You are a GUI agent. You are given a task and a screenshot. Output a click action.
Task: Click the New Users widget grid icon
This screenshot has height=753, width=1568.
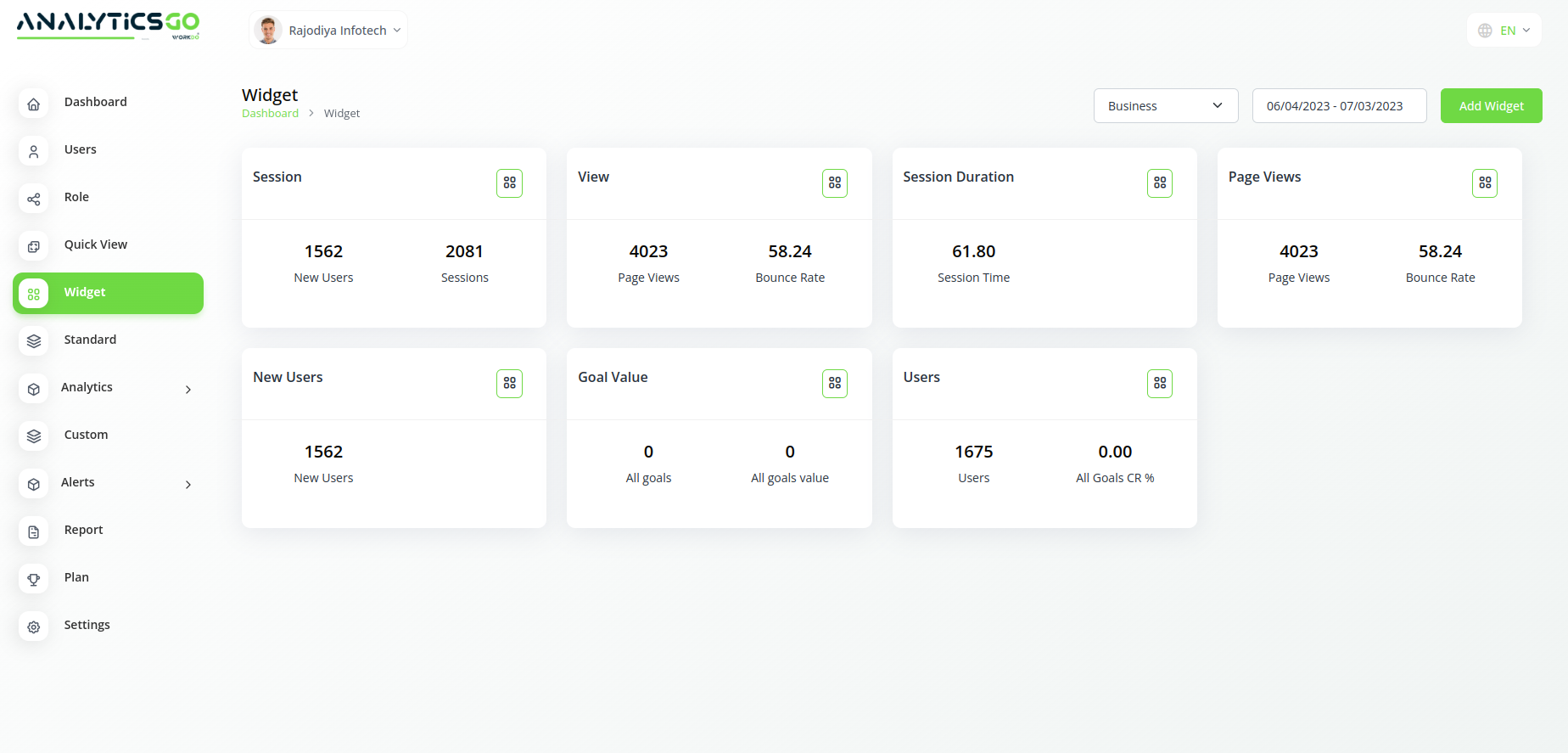[509, 384]
